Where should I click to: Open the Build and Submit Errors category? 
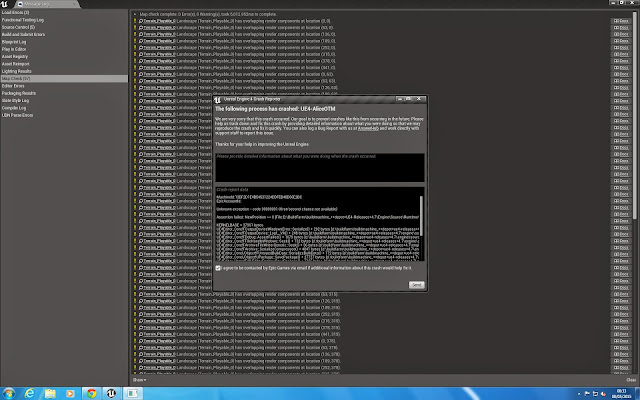click(x=23, y=35)
